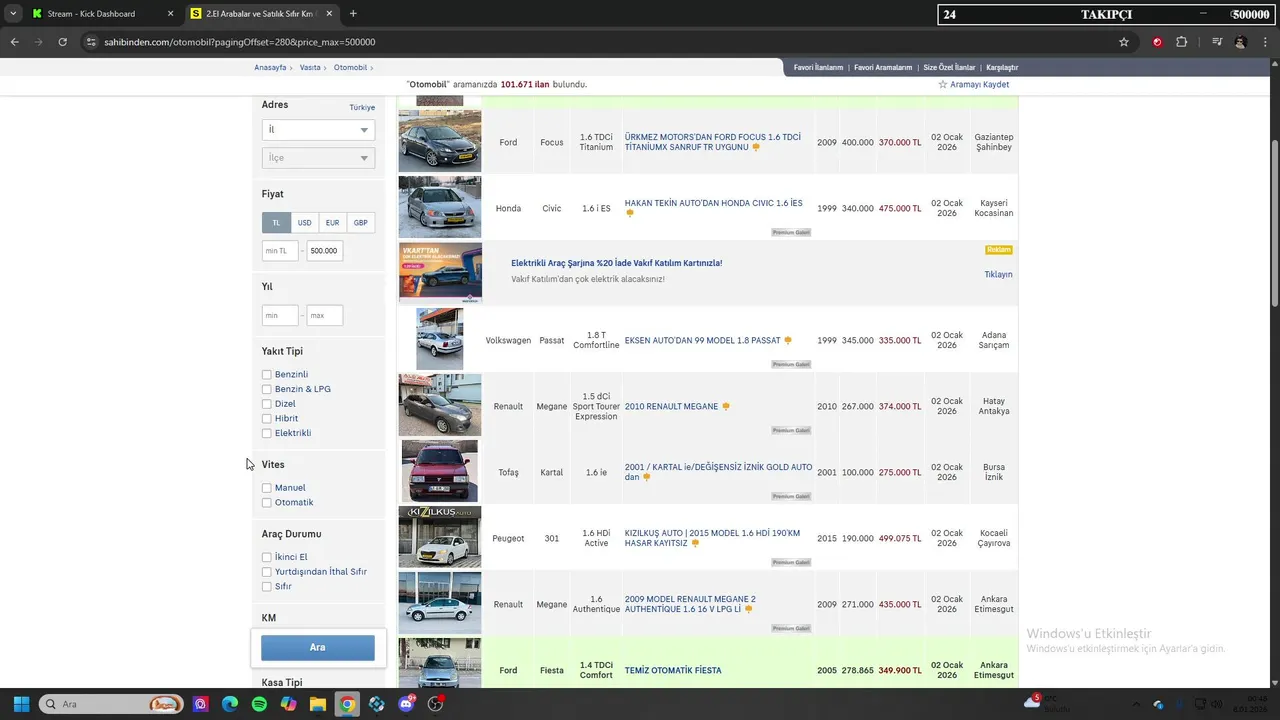This screenshot has height=720, width=1280.
Task: Open the Türkiye address link
Action: coord(362,108)
